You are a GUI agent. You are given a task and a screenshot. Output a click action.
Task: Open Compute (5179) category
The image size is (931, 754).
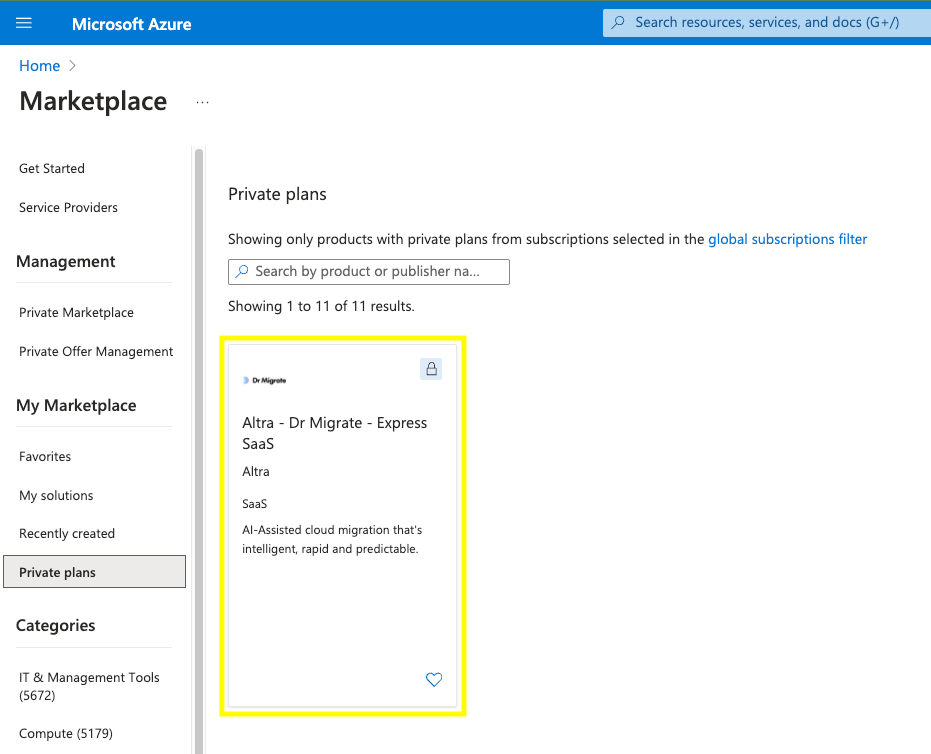tap(66, 734)
